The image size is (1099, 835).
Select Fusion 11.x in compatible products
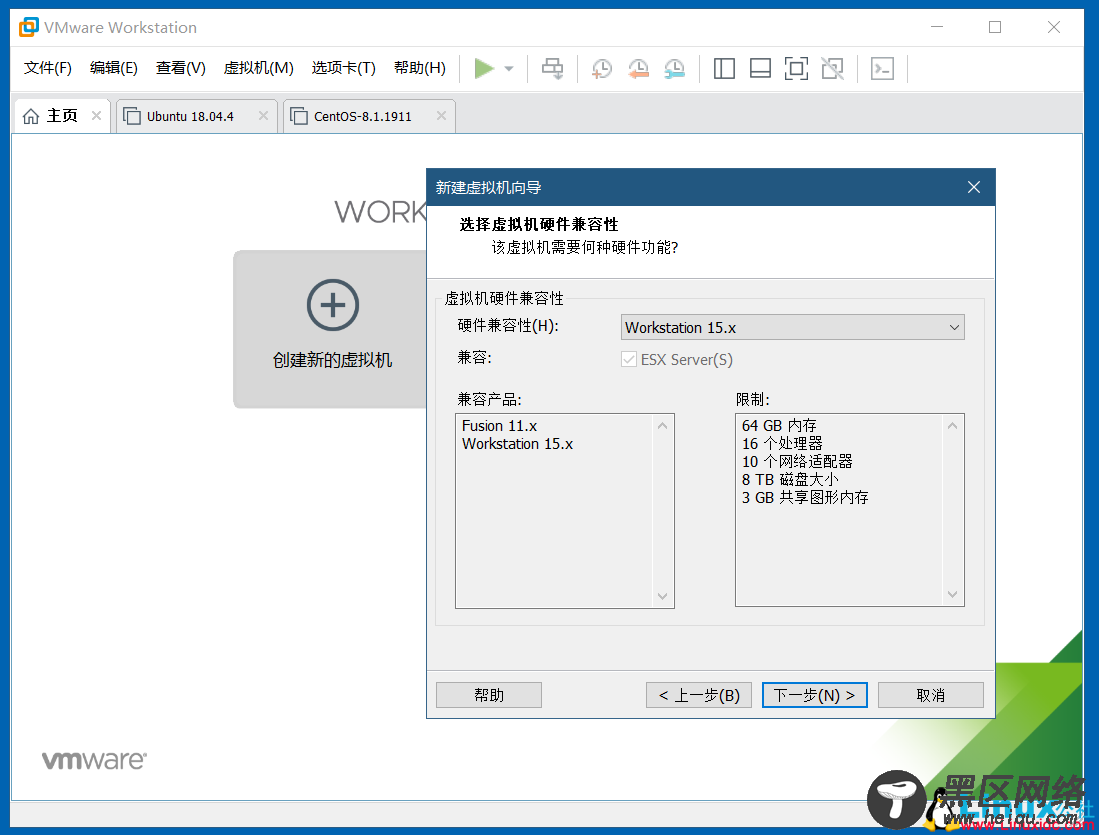[500, 426]
